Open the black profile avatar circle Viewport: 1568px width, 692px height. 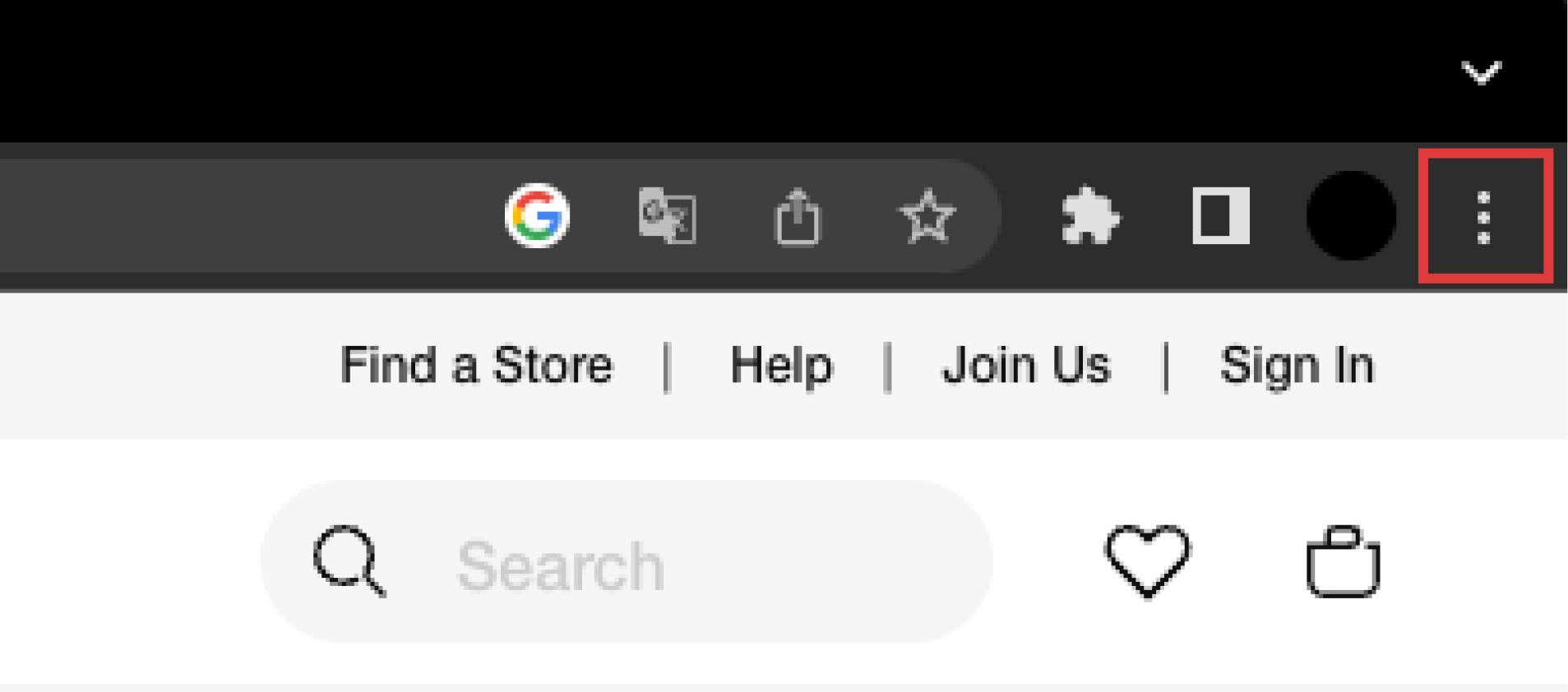[1351, 216]
